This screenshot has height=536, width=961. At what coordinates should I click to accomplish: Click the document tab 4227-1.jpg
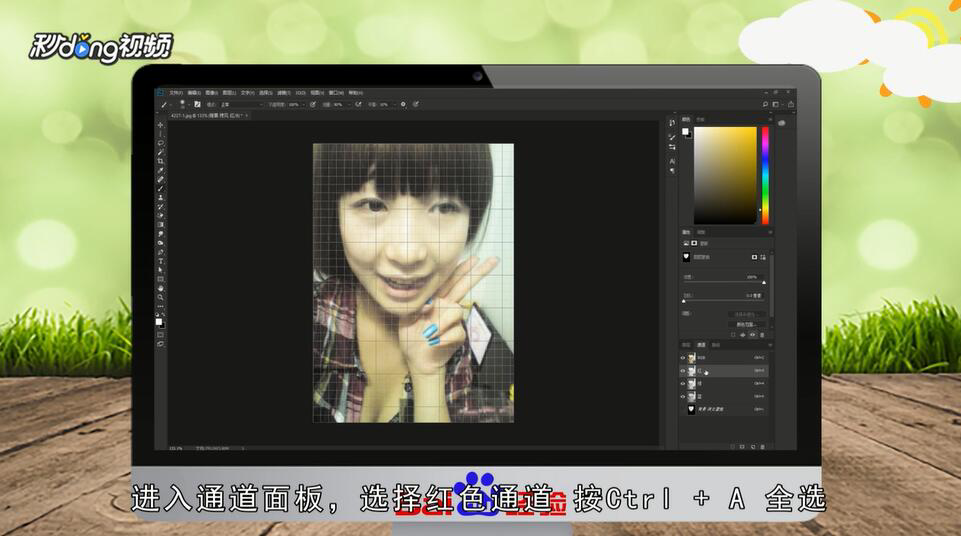pos(209,116)
